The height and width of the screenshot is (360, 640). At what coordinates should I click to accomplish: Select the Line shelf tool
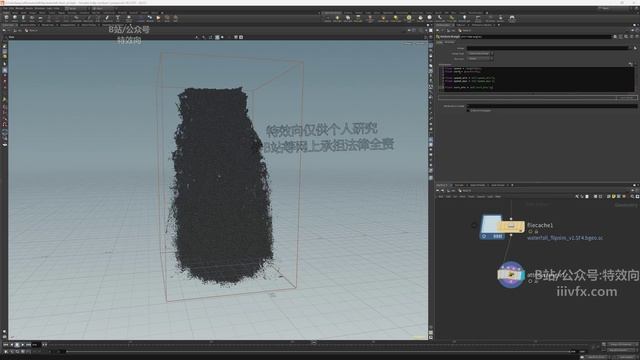(57, 18)
